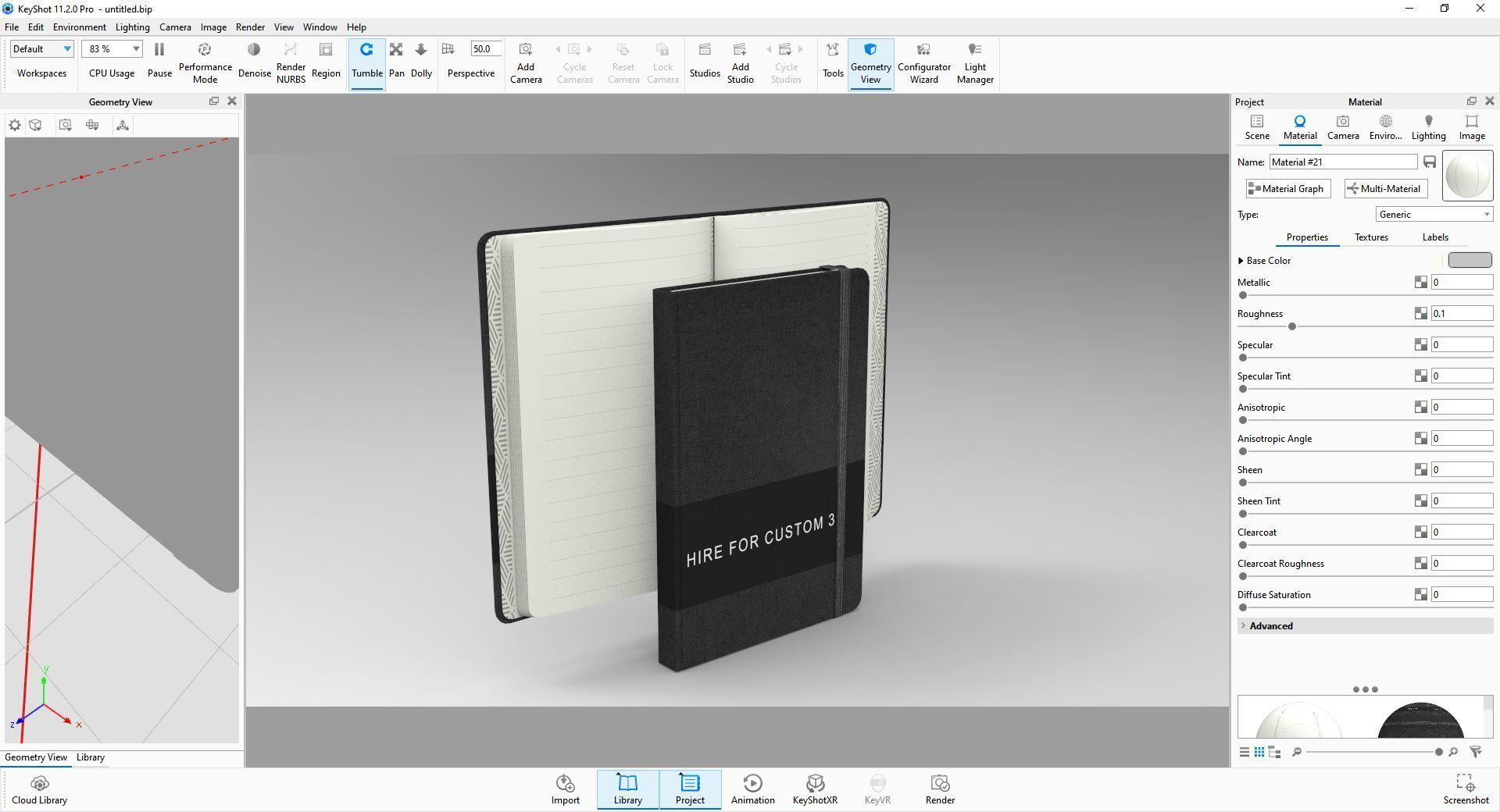Open the Render dialog
1500x812 pixels.
point(940,789)
